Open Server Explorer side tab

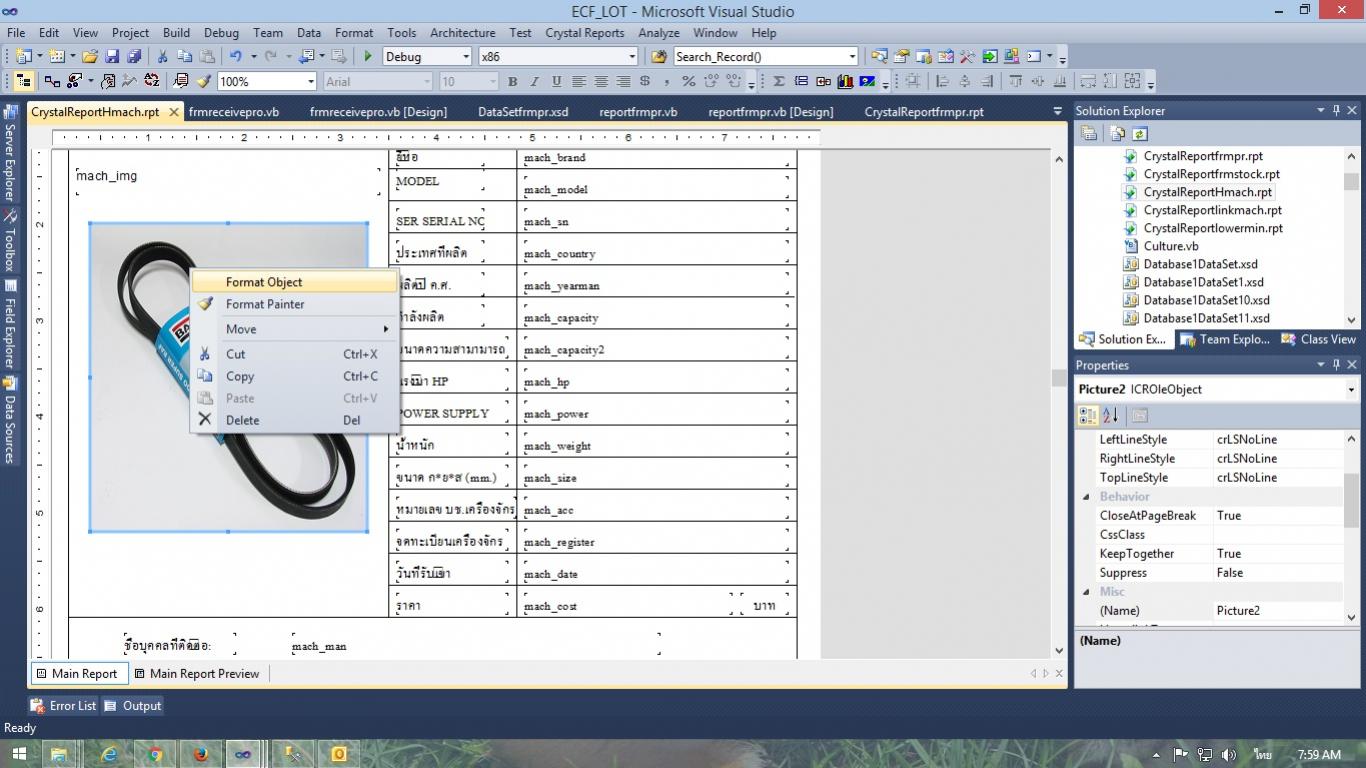[10, 153]
